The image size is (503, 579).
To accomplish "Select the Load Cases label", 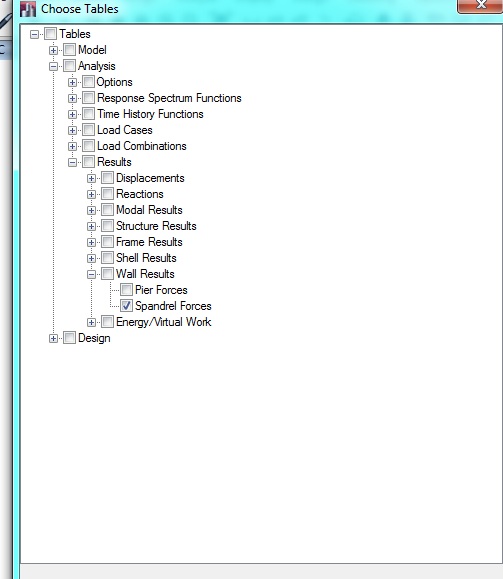I will pyautogui.click(x=125, y=130).
